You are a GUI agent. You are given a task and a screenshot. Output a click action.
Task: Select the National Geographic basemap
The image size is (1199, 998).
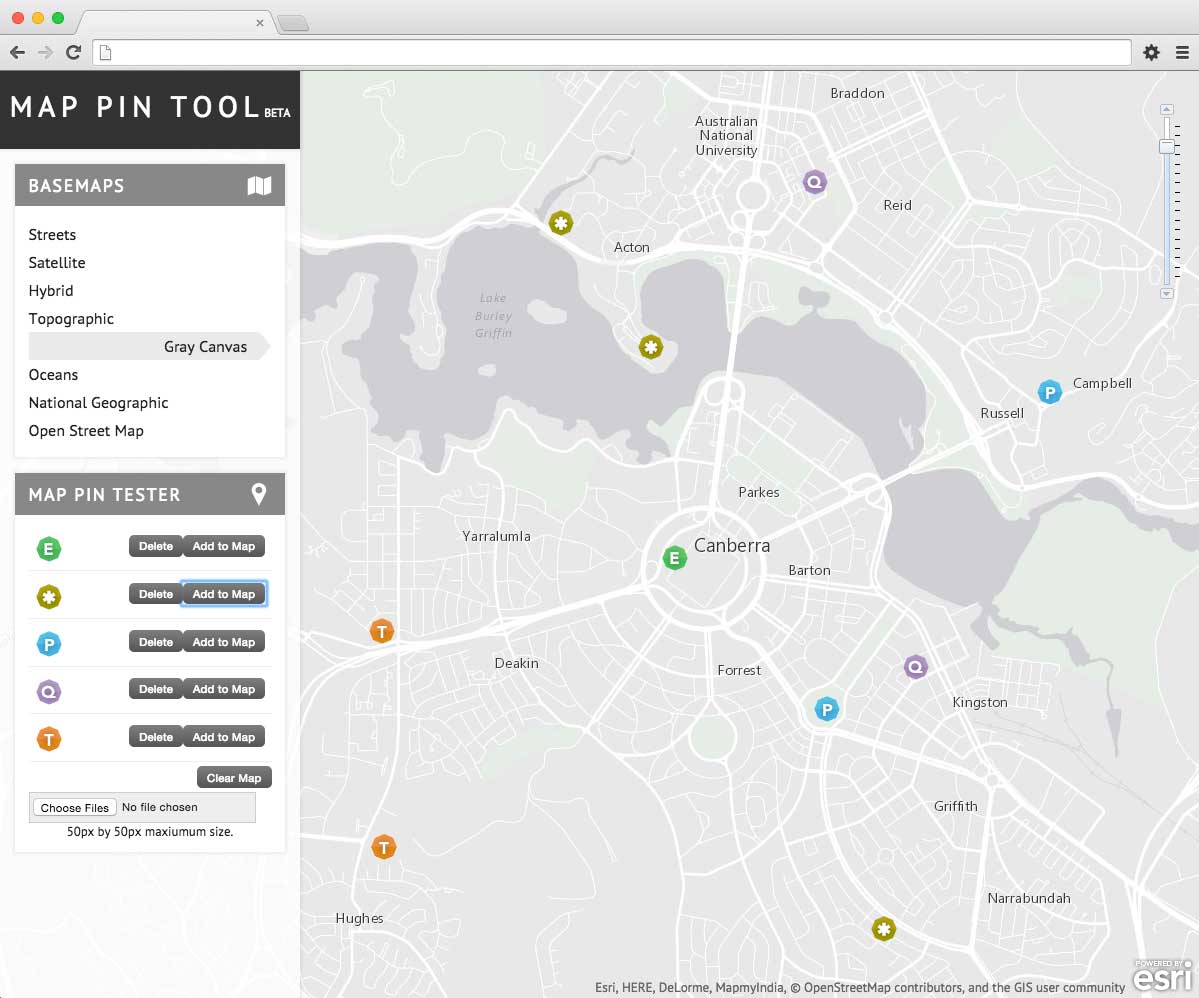tap(98, 403)
